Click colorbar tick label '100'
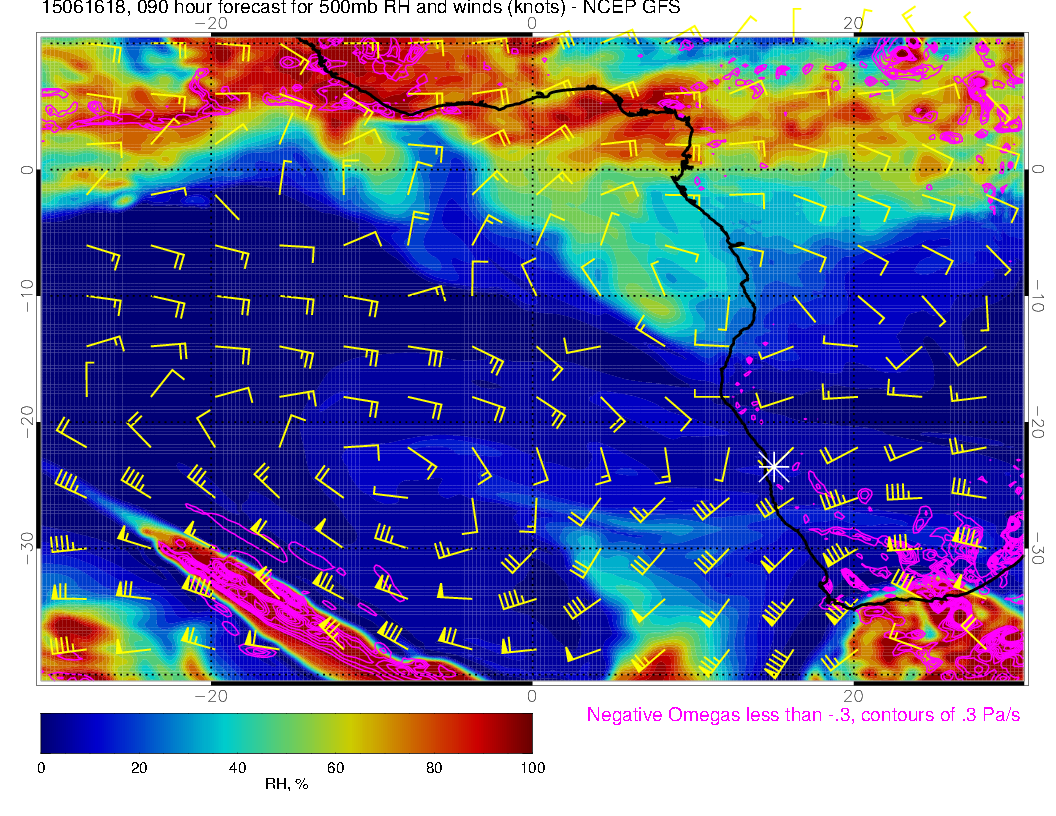 533,768
